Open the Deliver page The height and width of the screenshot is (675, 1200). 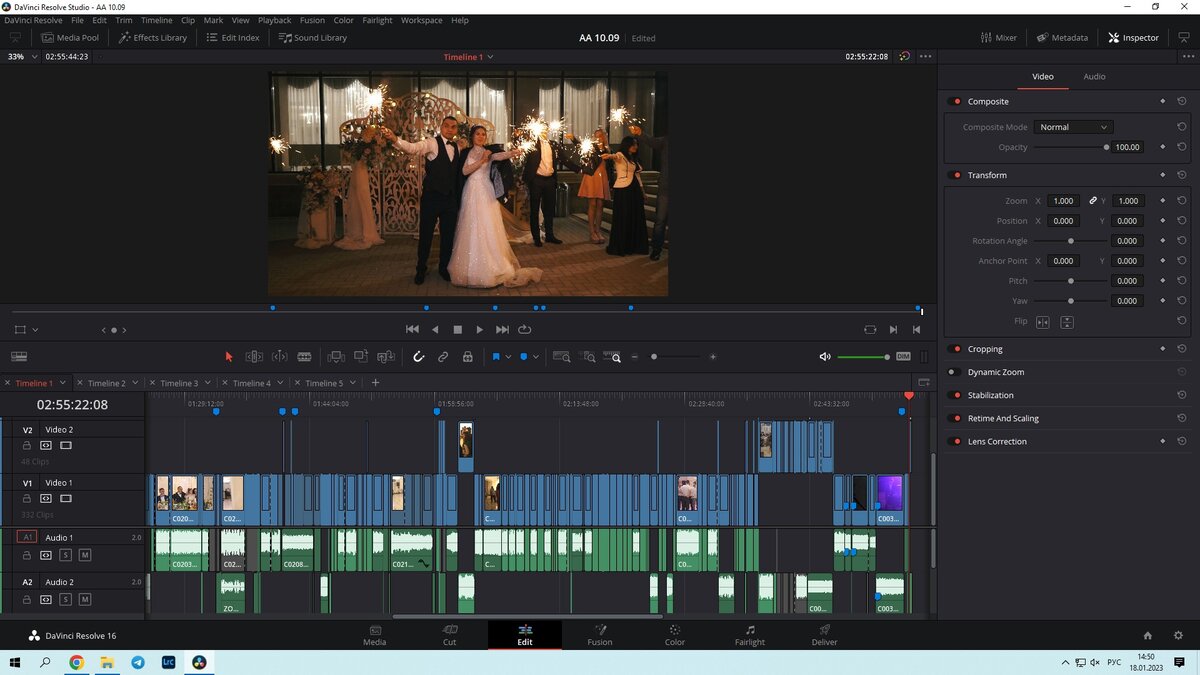coord(824,635)
